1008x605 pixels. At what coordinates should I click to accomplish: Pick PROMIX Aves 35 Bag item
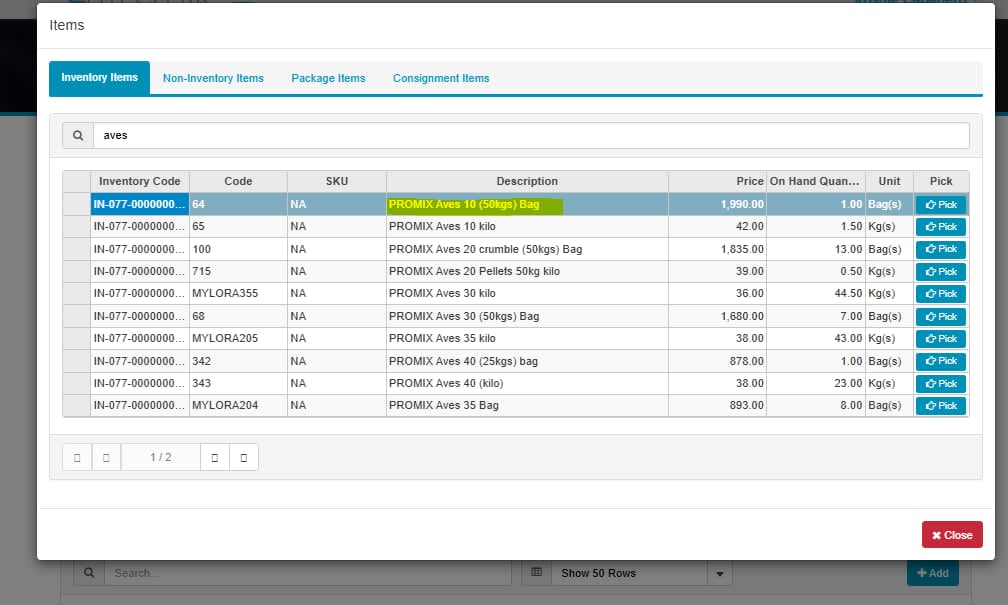pyautogui.click(x=940, y=406)
